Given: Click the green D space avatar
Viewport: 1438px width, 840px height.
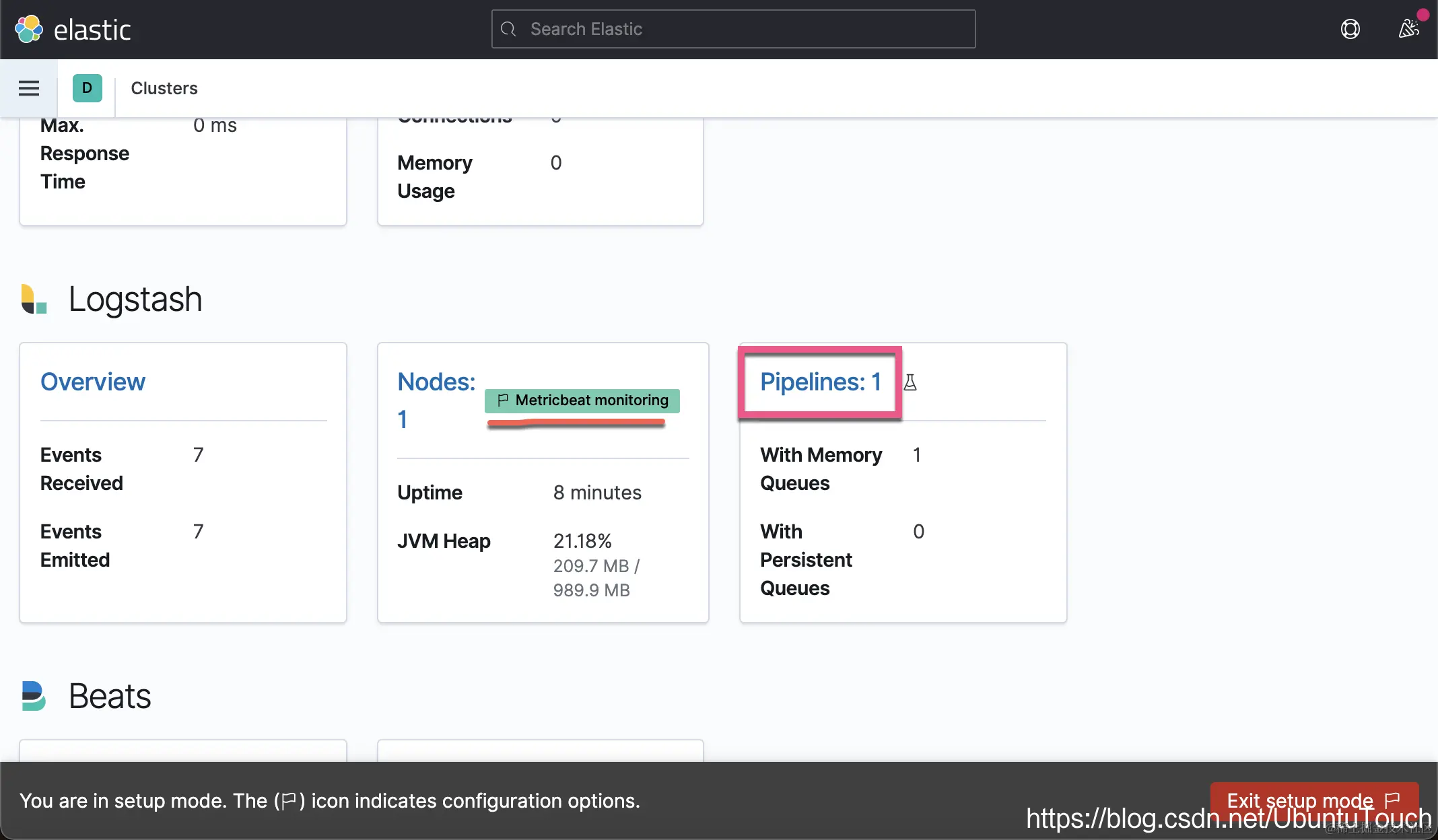Looking at the screenshot, I should click(x=87, y=88).
